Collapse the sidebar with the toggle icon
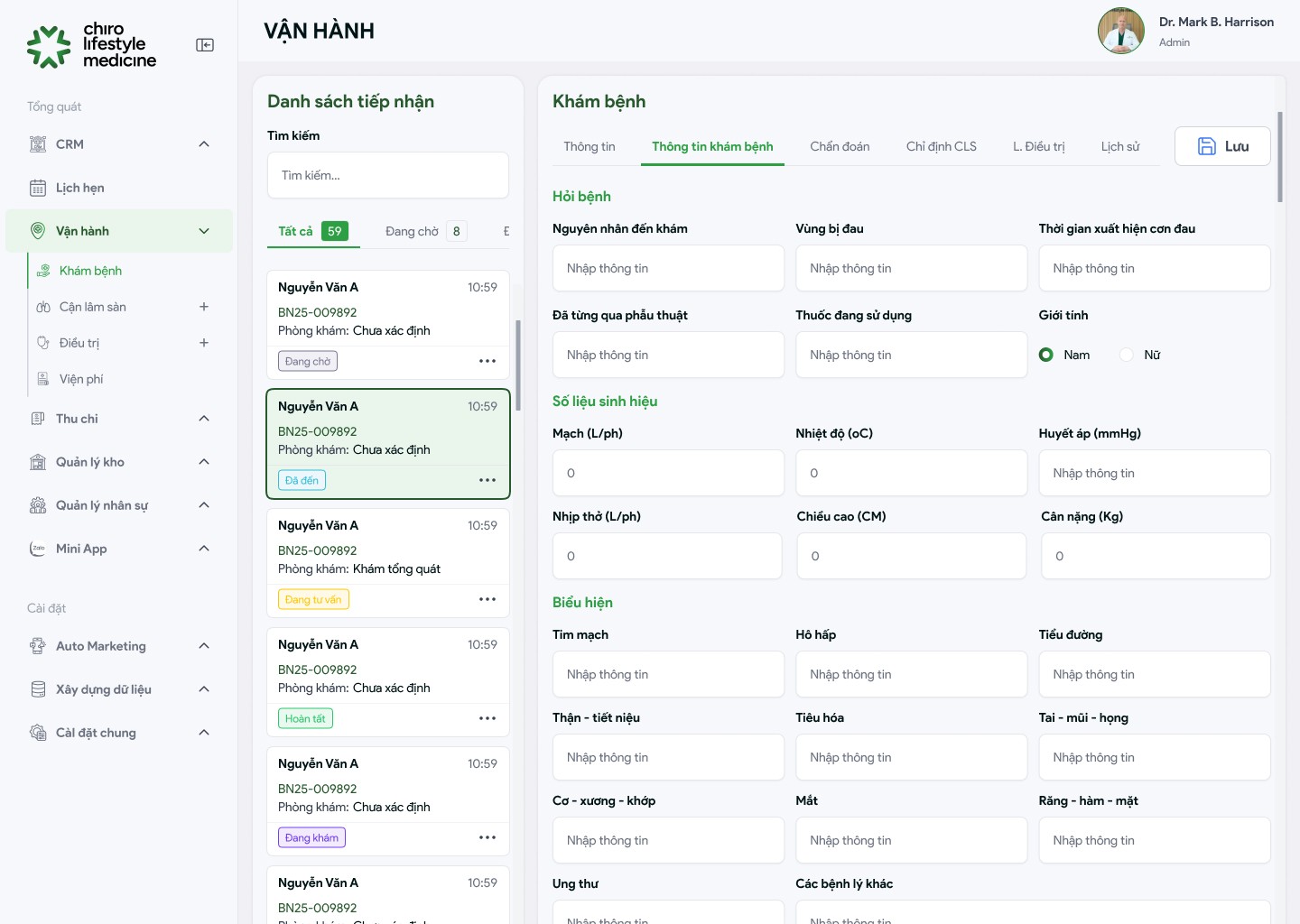 (x=205, y=45)
